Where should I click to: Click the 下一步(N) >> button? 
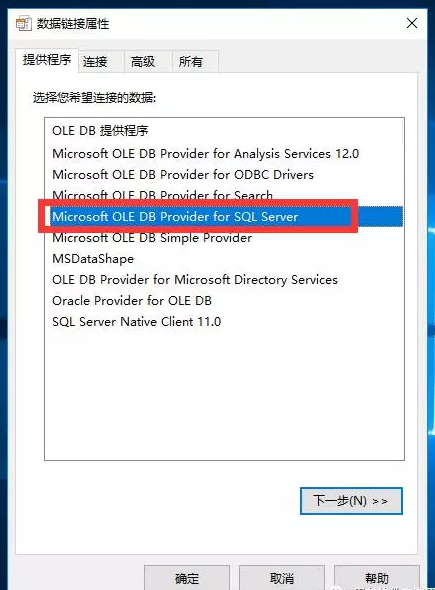point(351,501)
